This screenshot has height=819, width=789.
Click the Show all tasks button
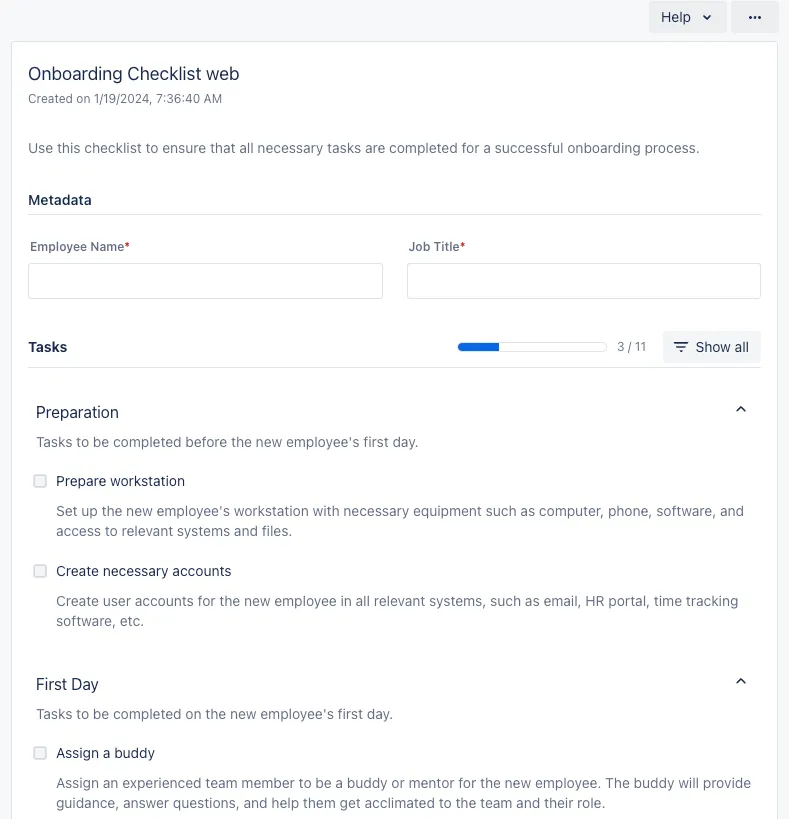click(711, 347)
